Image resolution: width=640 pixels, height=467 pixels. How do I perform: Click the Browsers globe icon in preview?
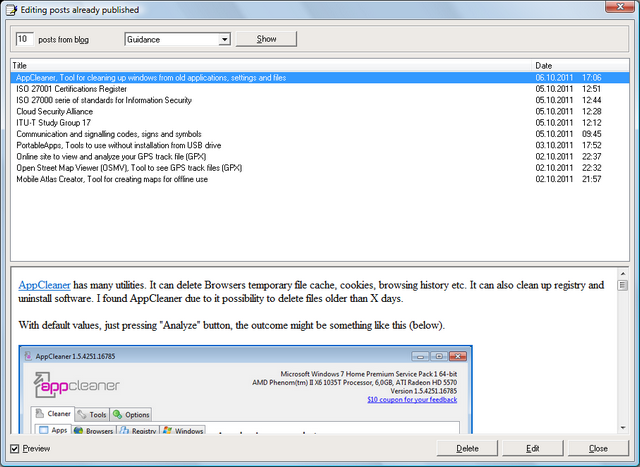[79, 431]
